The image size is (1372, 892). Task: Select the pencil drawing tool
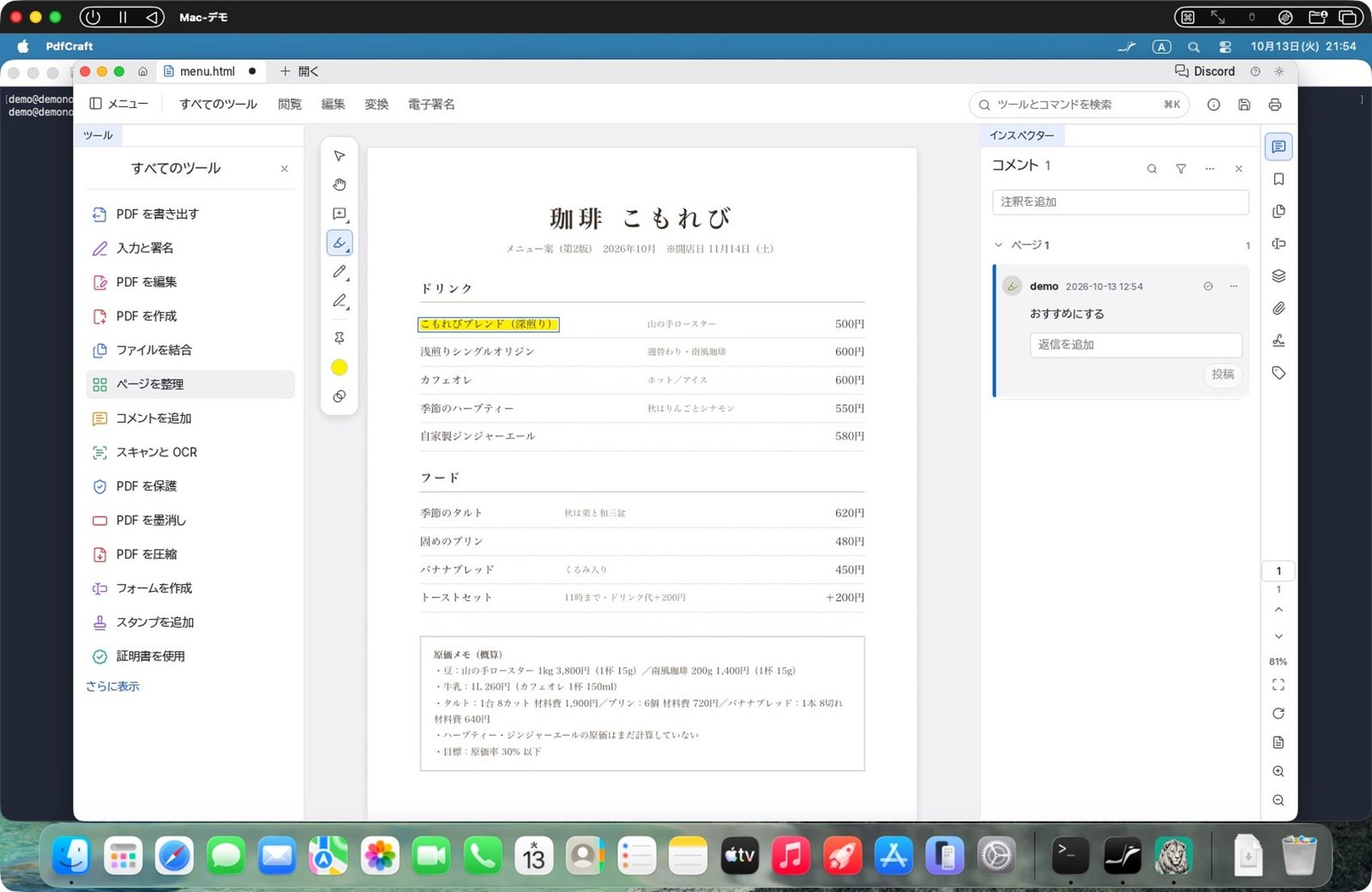(x=340, y=272)
